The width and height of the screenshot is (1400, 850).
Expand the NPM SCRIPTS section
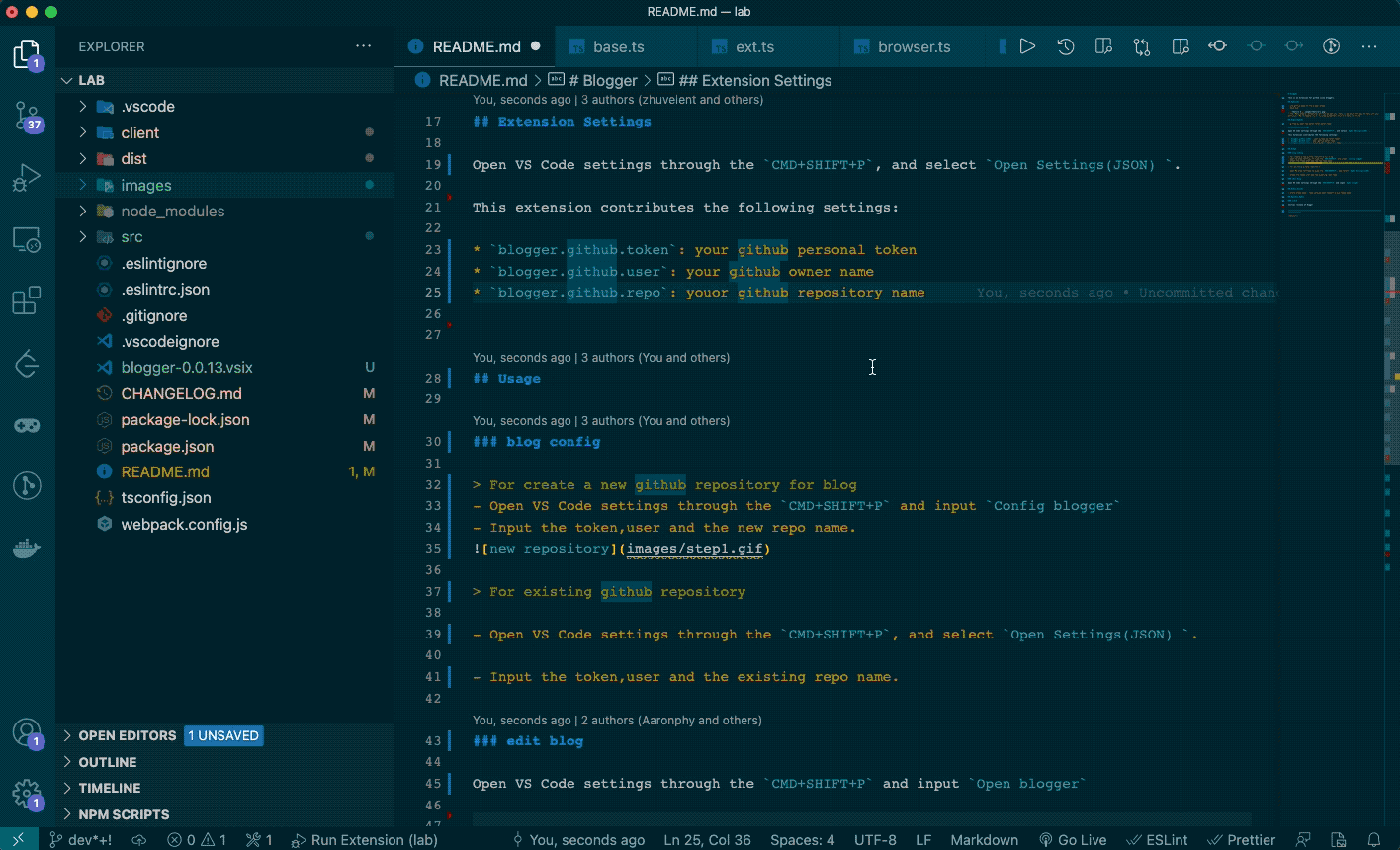(225, 814)
